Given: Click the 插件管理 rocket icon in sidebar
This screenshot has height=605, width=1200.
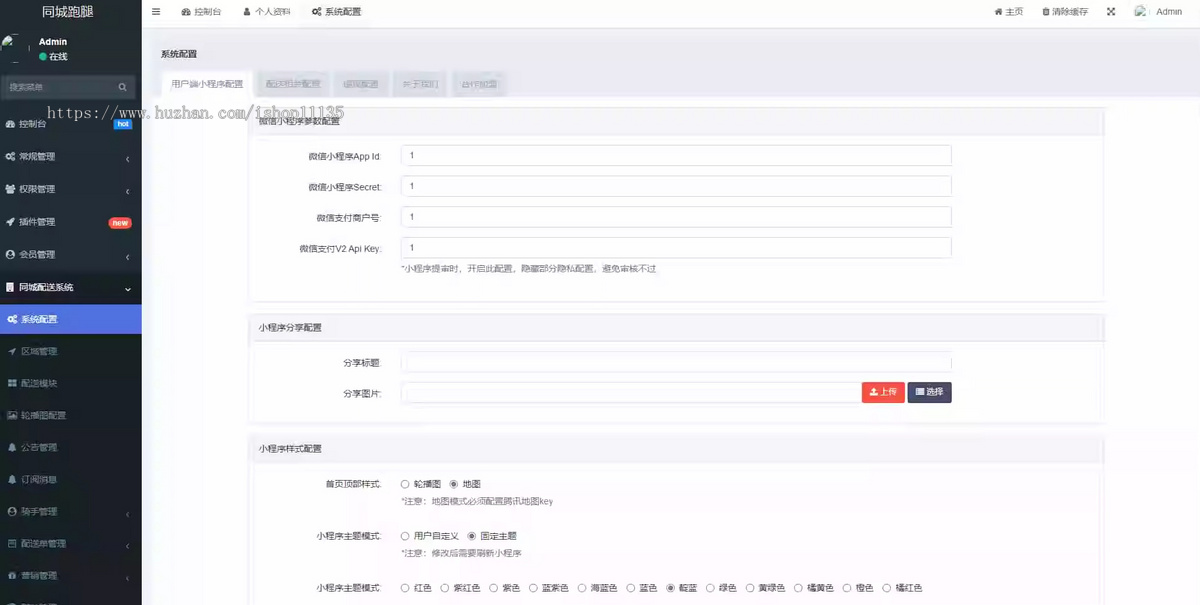Looking at the screenshot, I should click(10, 222).
